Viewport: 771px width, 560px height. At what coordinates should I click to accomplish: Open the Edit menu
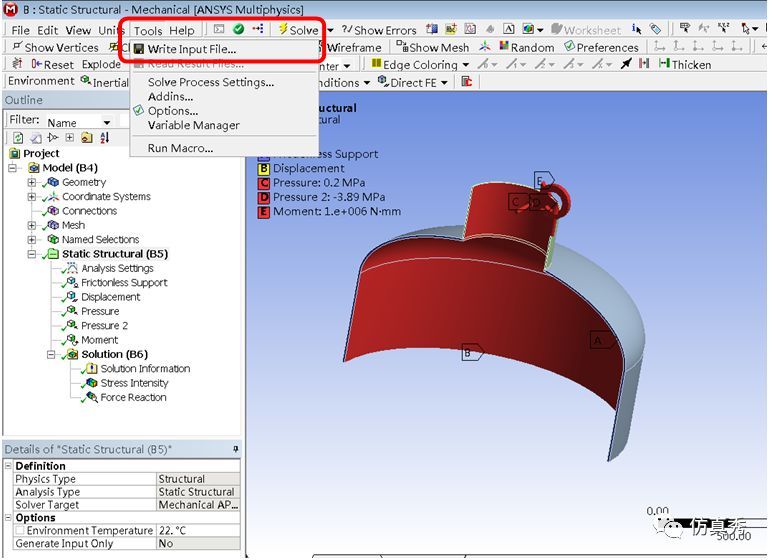[47, 30]
